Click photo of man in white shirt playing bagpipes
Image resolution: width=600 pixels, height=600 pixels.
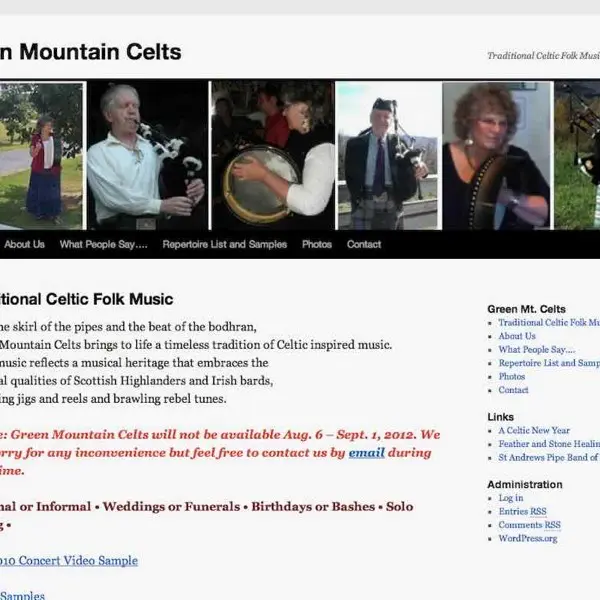(147, 156)
